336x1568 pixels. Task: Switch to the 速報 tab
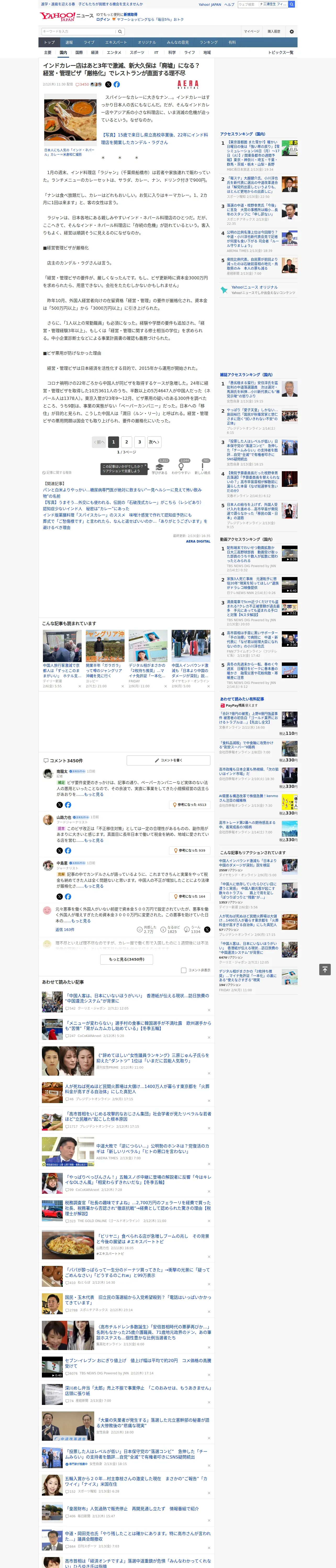pyautogui.click(x=69, y=43)
